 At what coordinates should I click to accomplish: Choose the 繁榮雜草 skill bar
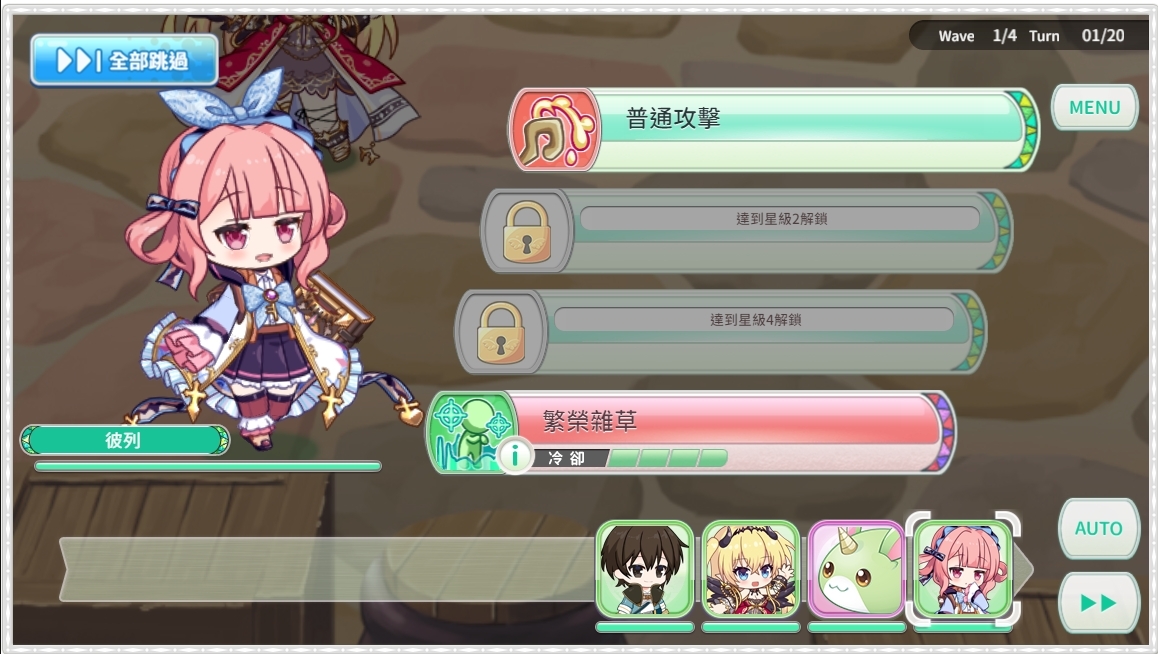pyautogui.click(x=691, y=432)
